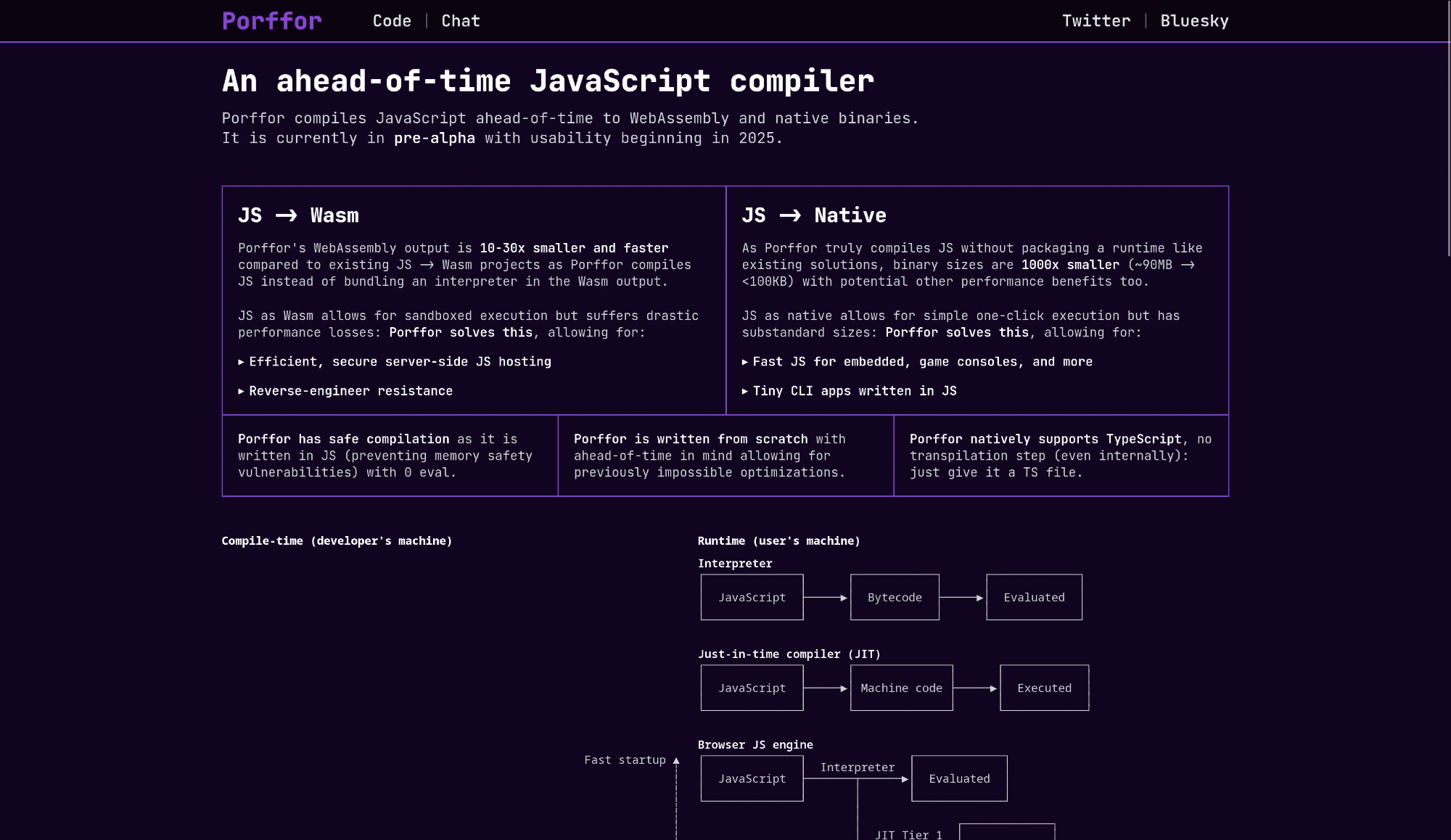Open the Code link in header
Viewport: 1451px width, 840px height.
pos(392,21)
